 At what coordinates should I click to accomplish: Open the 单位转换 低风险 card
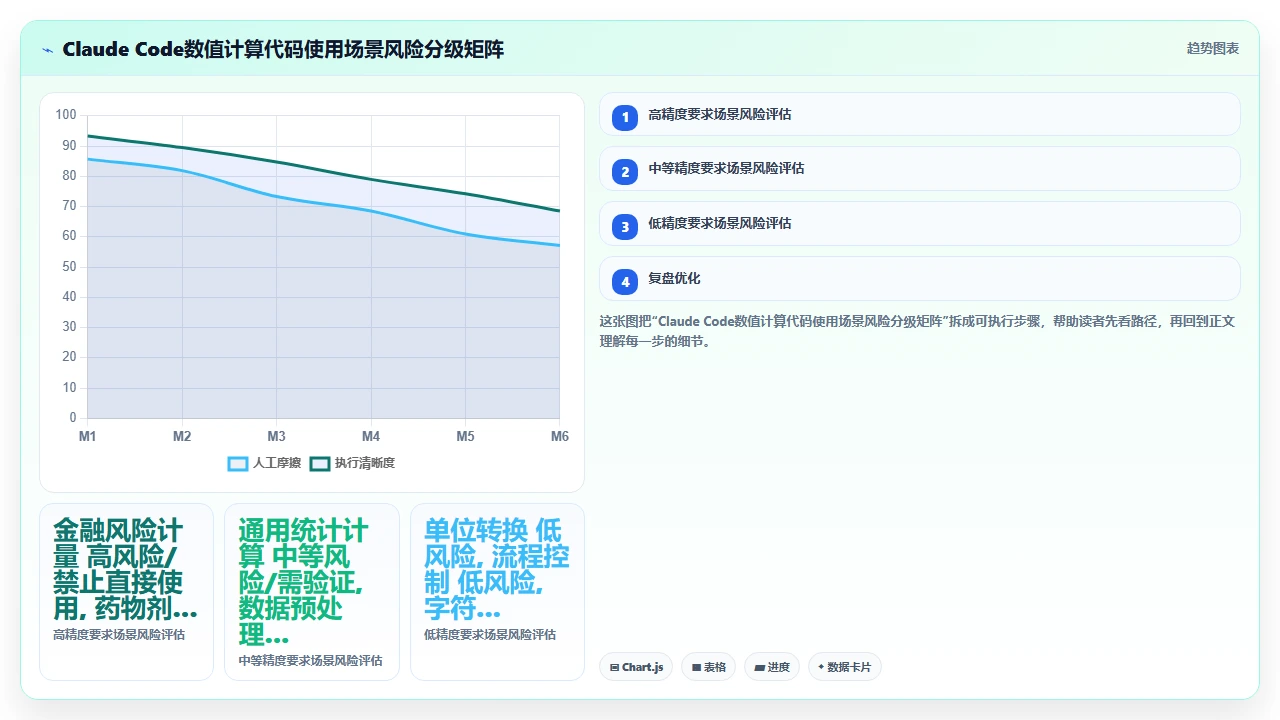497,592
